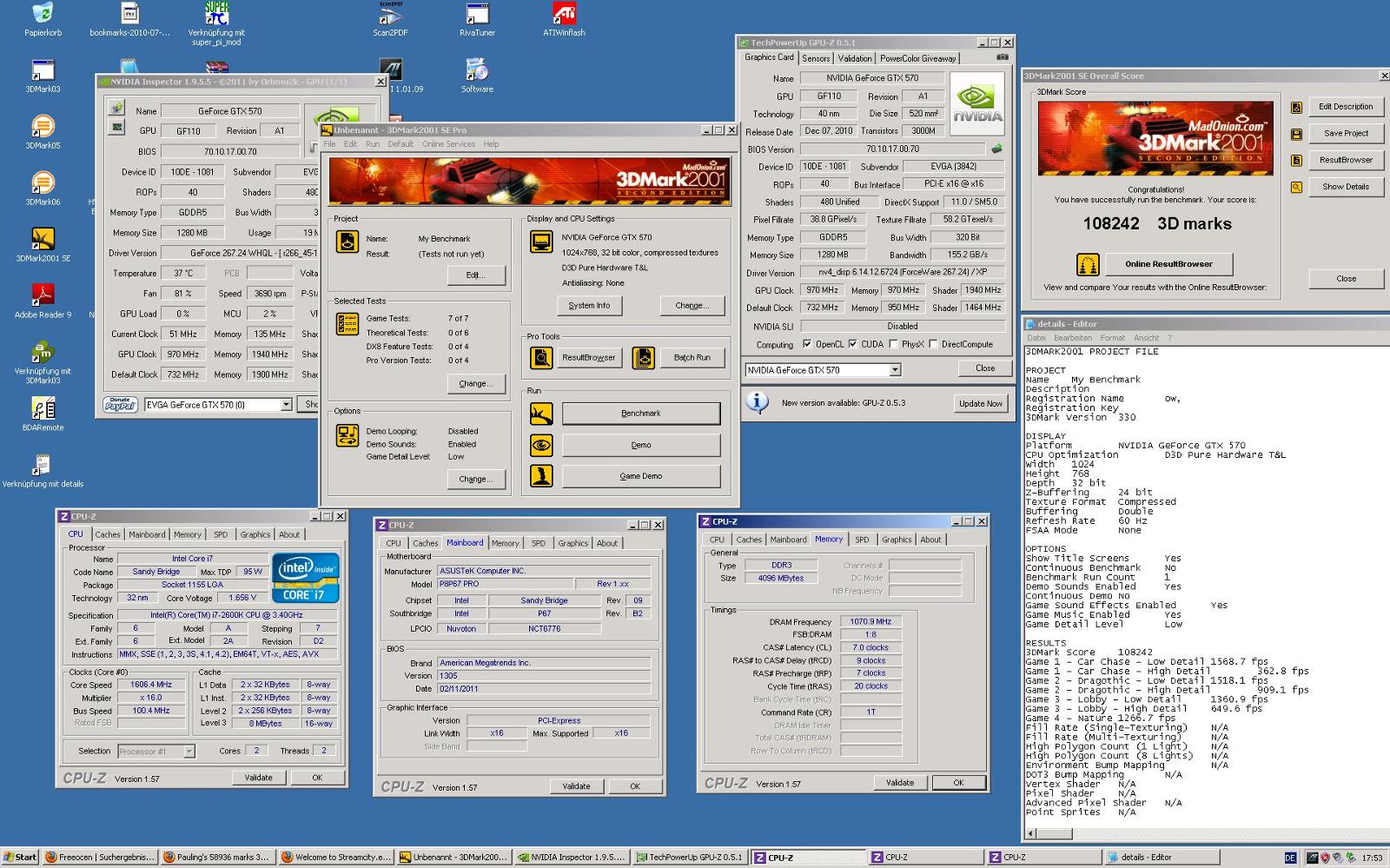Click the Close button in GPU-Z
The width and height of the screenshot is (1390, 868).
[x=985, y=368]
